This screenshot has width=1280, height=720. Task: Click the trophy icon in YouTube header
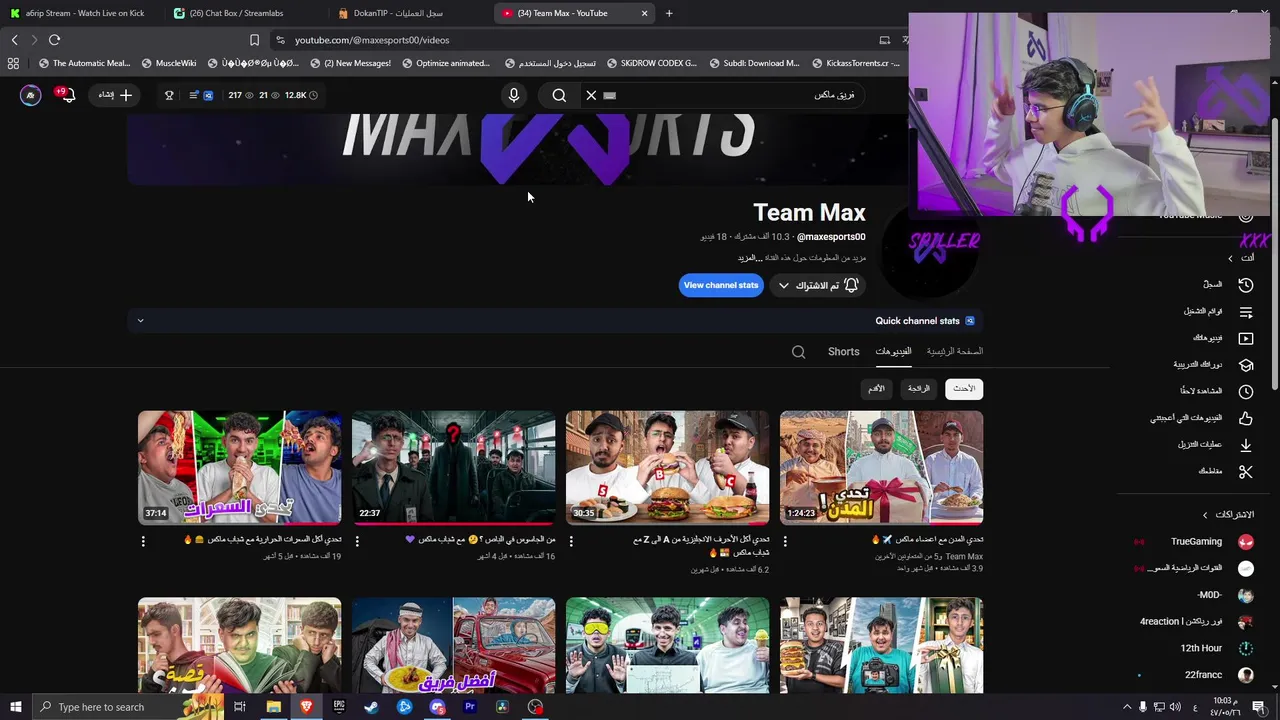coord(169,95)
